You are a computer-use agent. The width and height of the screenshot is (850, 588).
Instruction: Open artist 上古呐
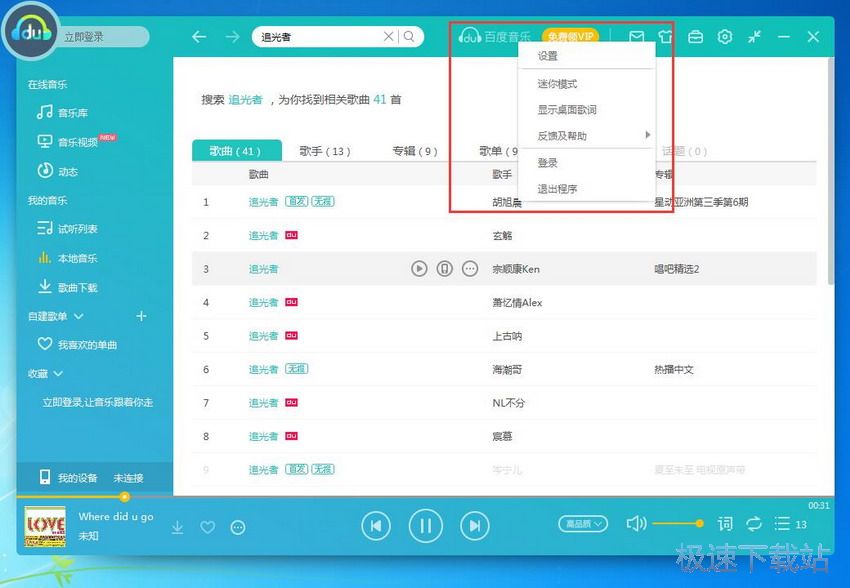[x=507, y=336]
